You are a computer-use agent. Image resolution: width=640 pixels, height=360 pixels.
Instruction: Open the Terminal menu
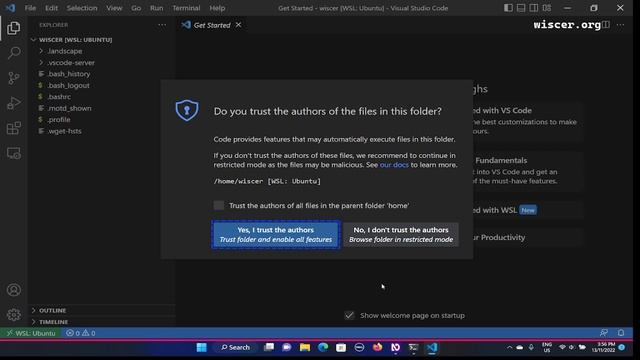pyautogui.click(x=186, y=8)
